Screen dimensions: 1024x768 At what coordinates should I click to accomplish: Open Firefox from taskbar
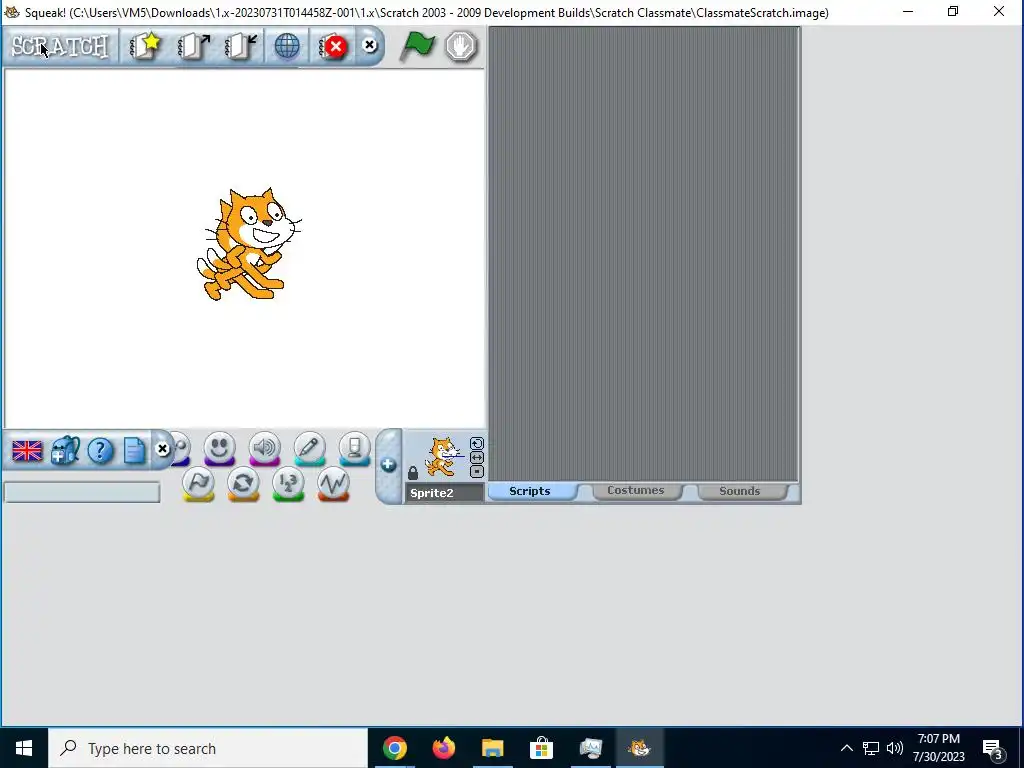click(x=444, y=748)
